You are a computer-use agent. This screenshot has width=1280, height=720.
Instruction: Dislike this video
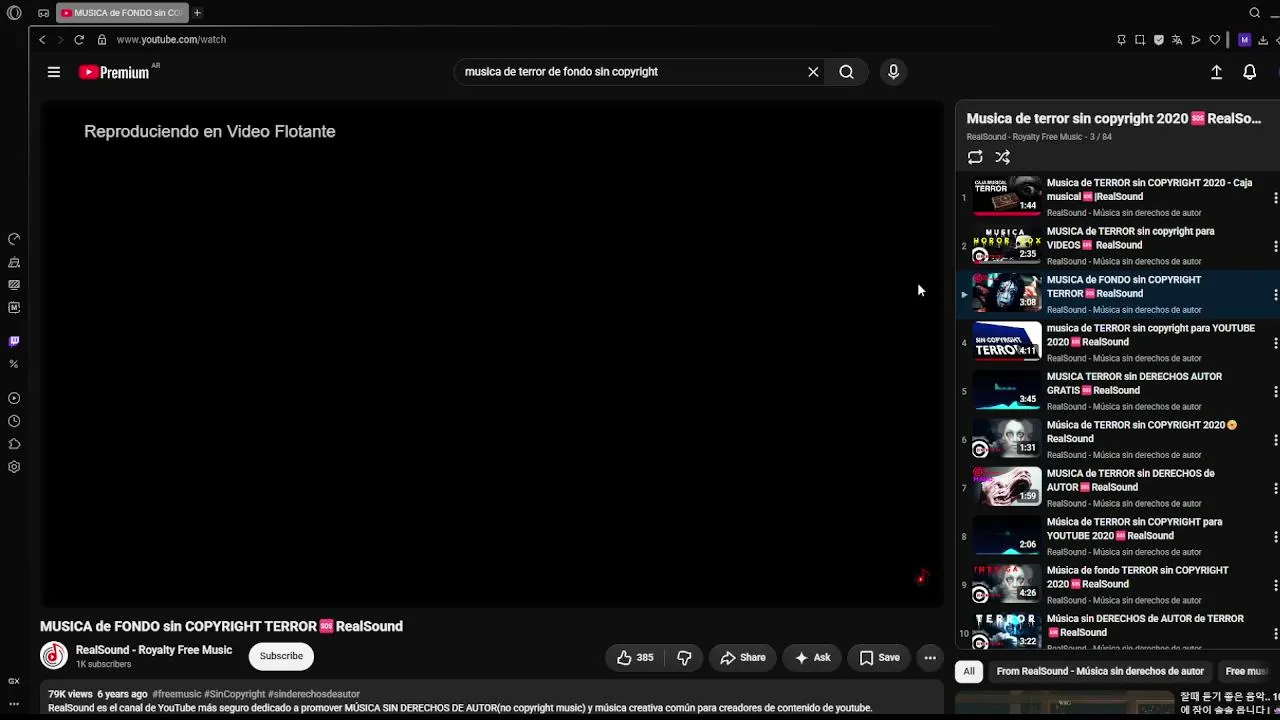pos(684,657)
